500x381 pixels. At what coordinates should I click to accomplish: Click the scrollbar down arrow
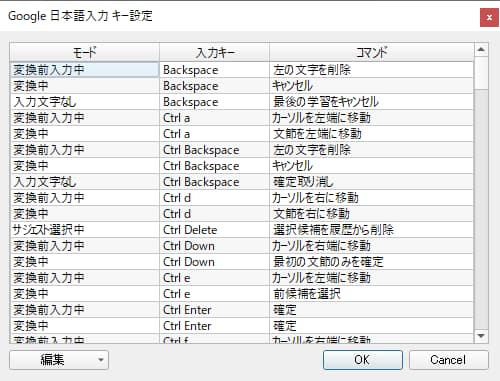click(x=481, y=336)
